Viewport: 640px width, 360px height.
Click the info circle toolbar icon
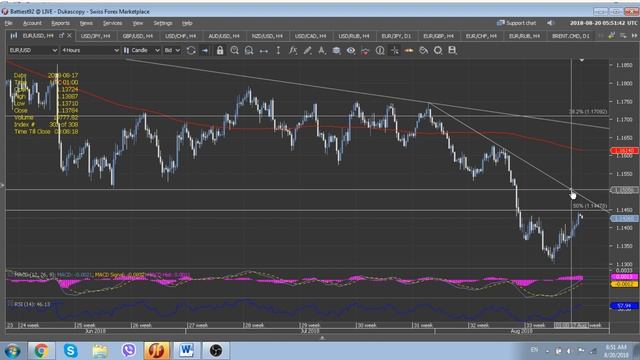(x=380, y=50)
